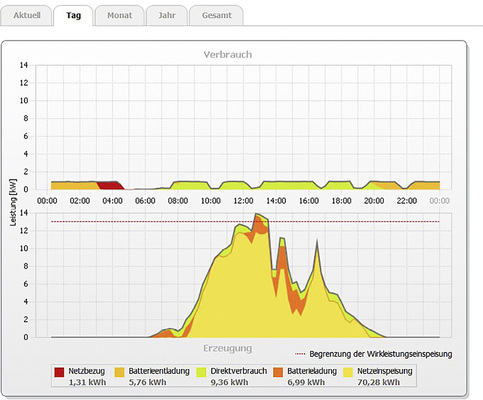Click the lime Direktverbrauch legend swatch

(201, 372)
